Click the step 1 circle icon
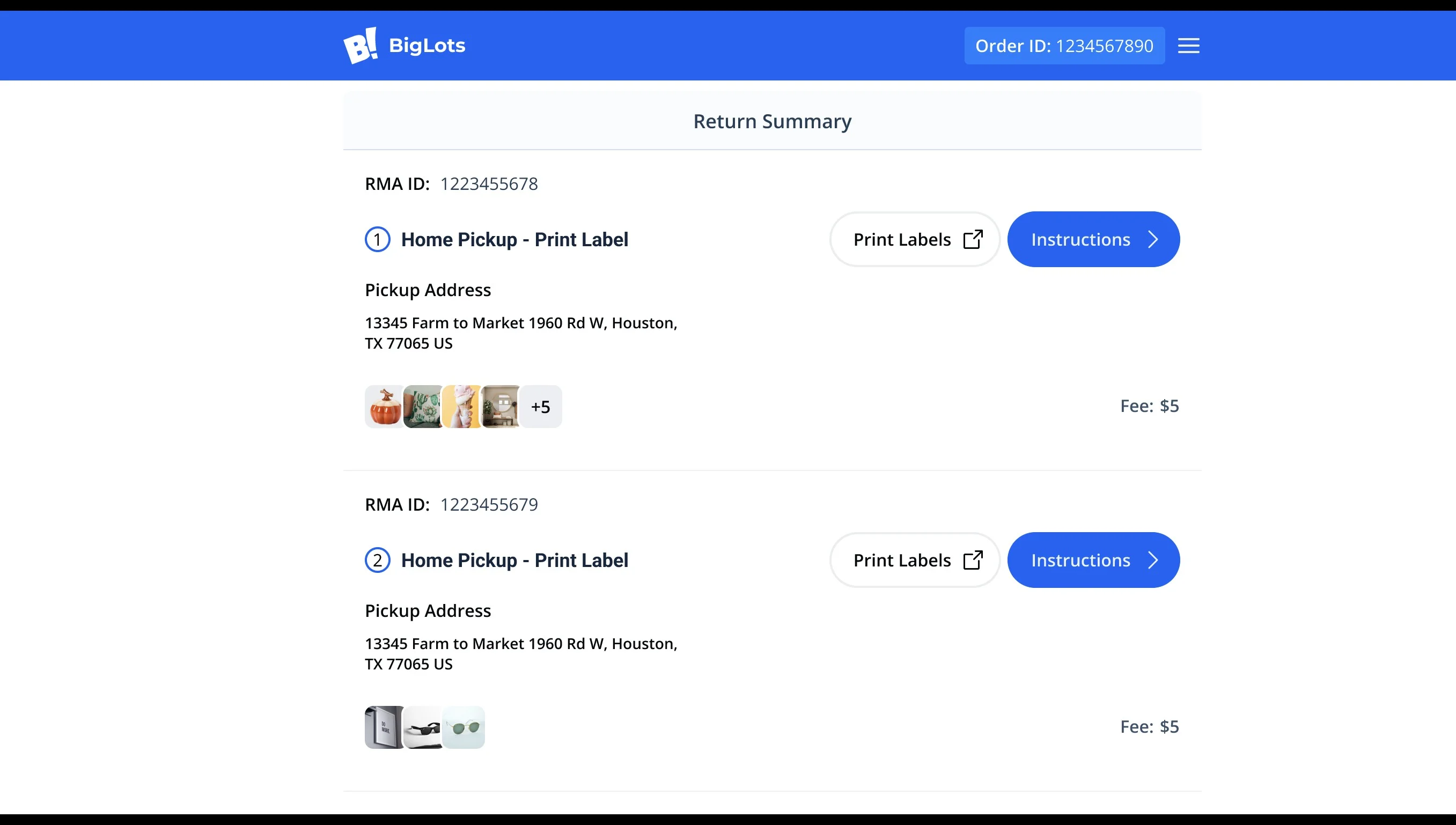Screen dimensions: 1456x825 [377, 239]
